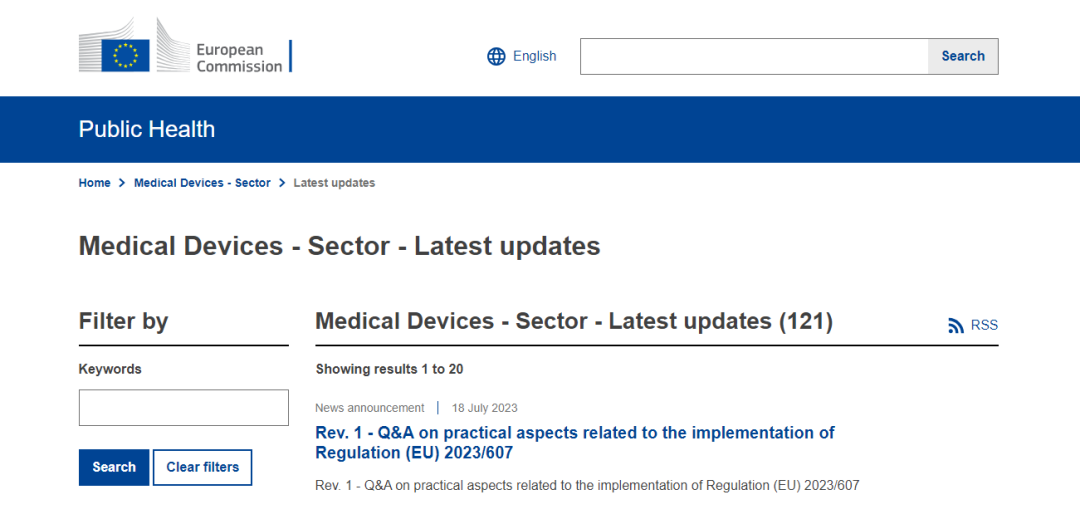Open Medical Devices - Sector breadcrumb

202,183
